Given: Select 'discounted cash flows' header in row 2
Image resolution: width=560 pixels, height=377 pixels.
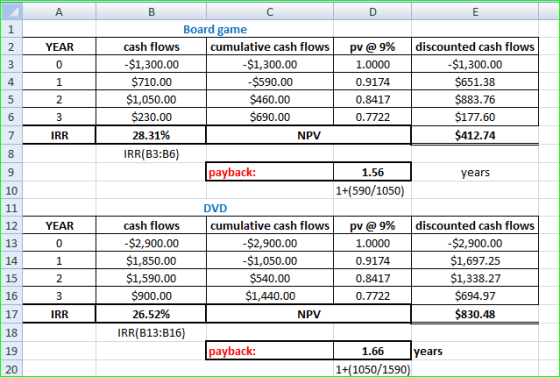Looking at the screenshot, I should pos(475,46).
